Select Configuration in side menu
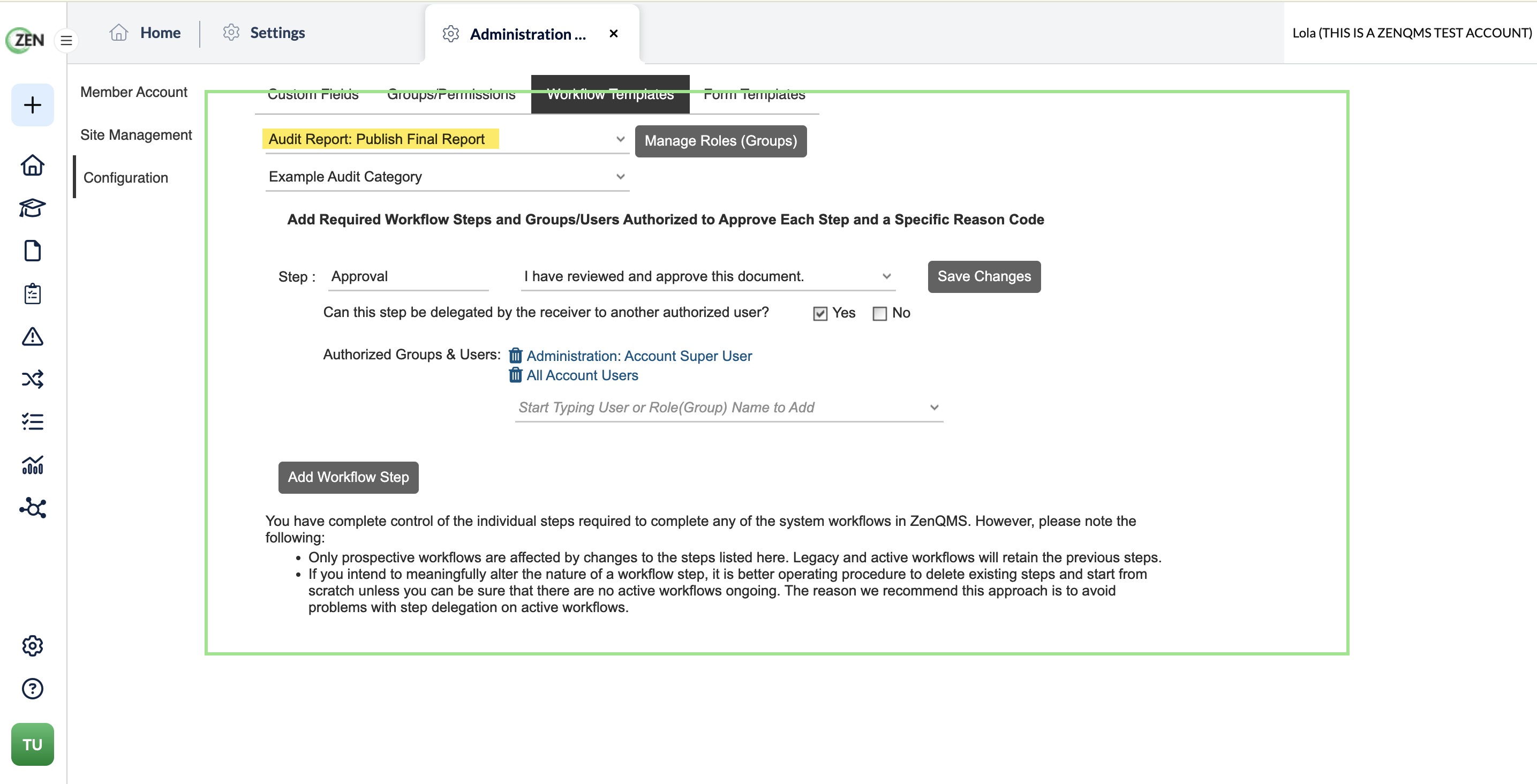 point(126,178)
